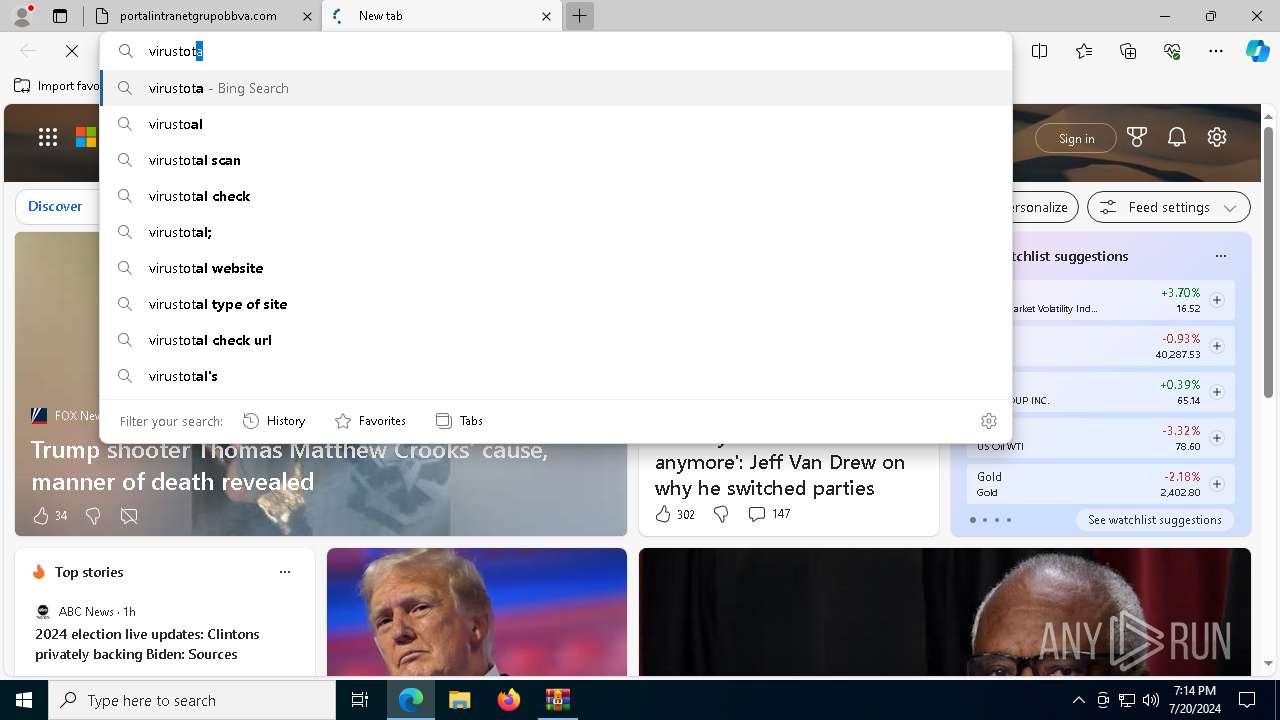1280x720 pixels.
Task: Open page settings gear
Action: (1217, 138)
